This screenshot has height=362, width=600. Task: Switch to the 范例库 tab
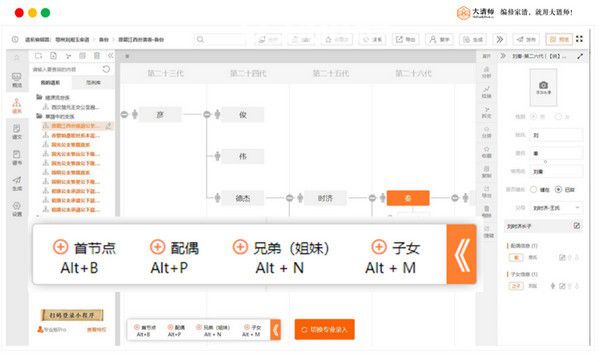(x=93, y=82)
